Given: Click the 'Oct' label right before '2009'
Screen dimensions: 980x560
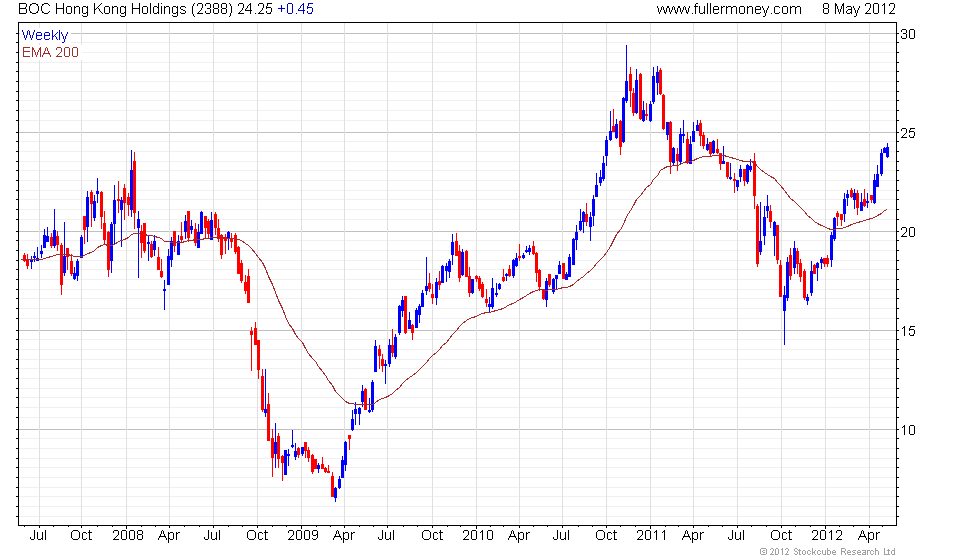Looking at the screenshot, I should pyautogui.click(x=257, y=536).
